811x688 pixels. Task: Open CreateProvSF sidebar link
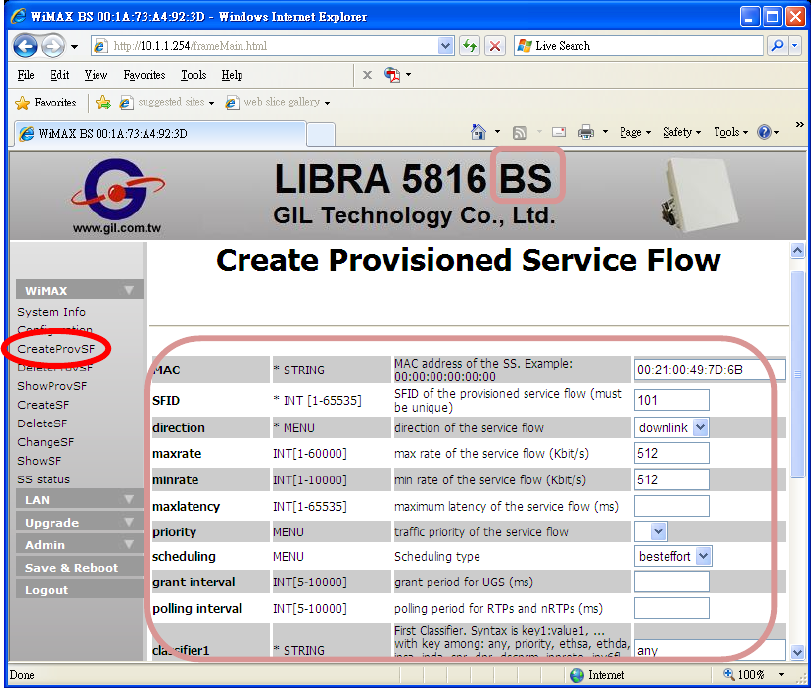coord(56,349)
